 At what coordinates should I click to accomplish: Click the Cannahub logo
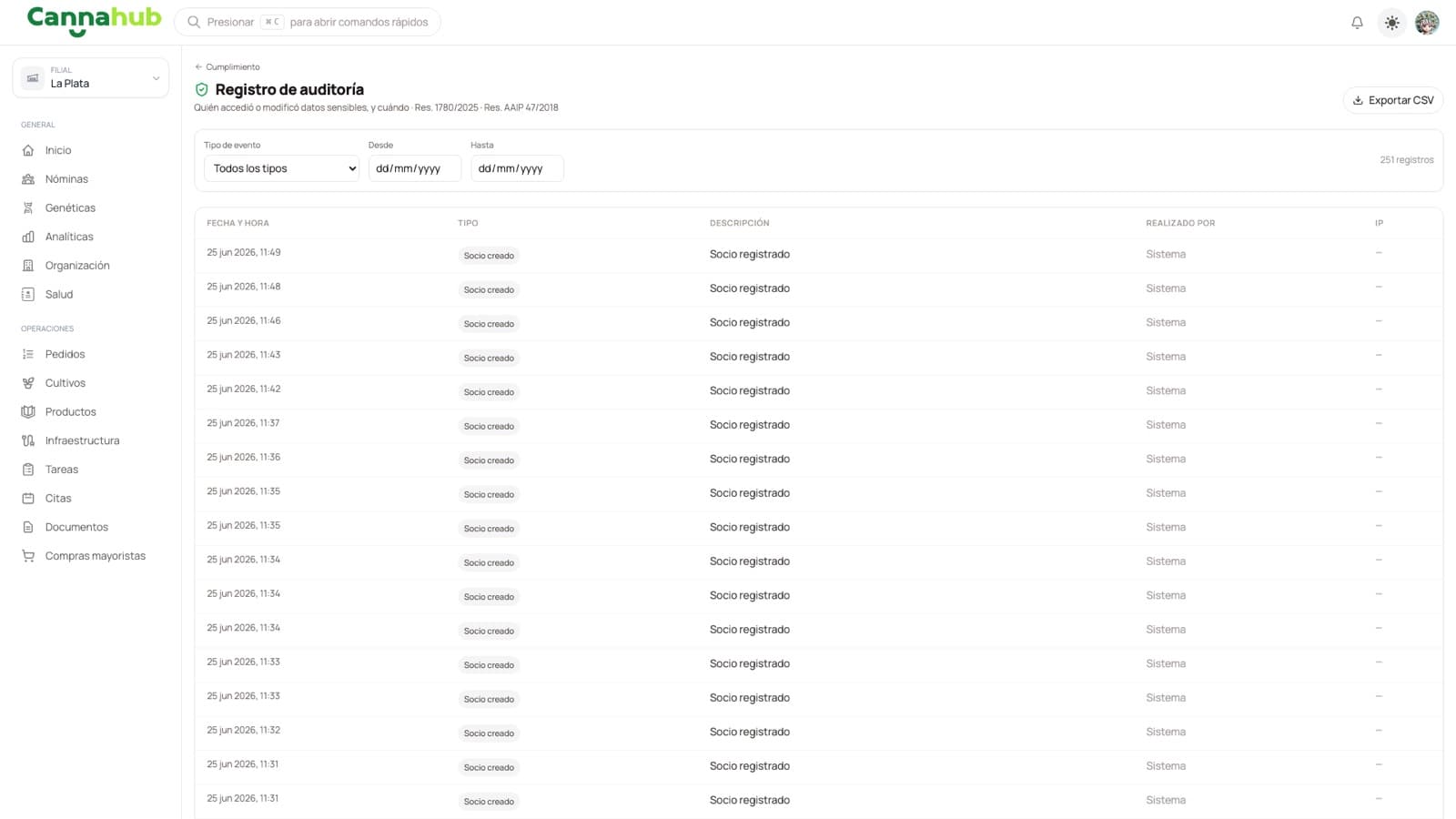(x=94, y=20)
